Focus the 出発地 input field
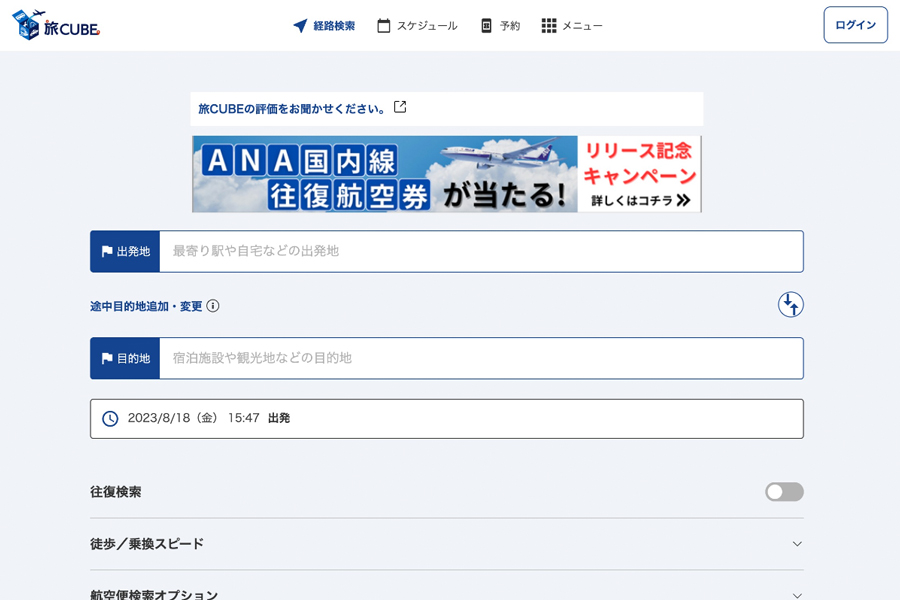This screenshot has width=900, height=600. click(x=481, y=251)
